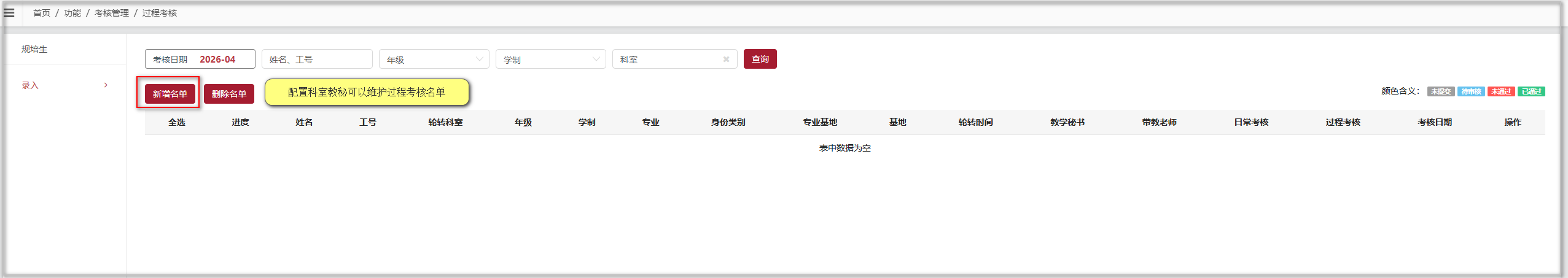Viewport: 1568px width, 278px height.
Task: Click the 教学秘书 column header
Action: pyautogui.click(x=1067, y=122)
